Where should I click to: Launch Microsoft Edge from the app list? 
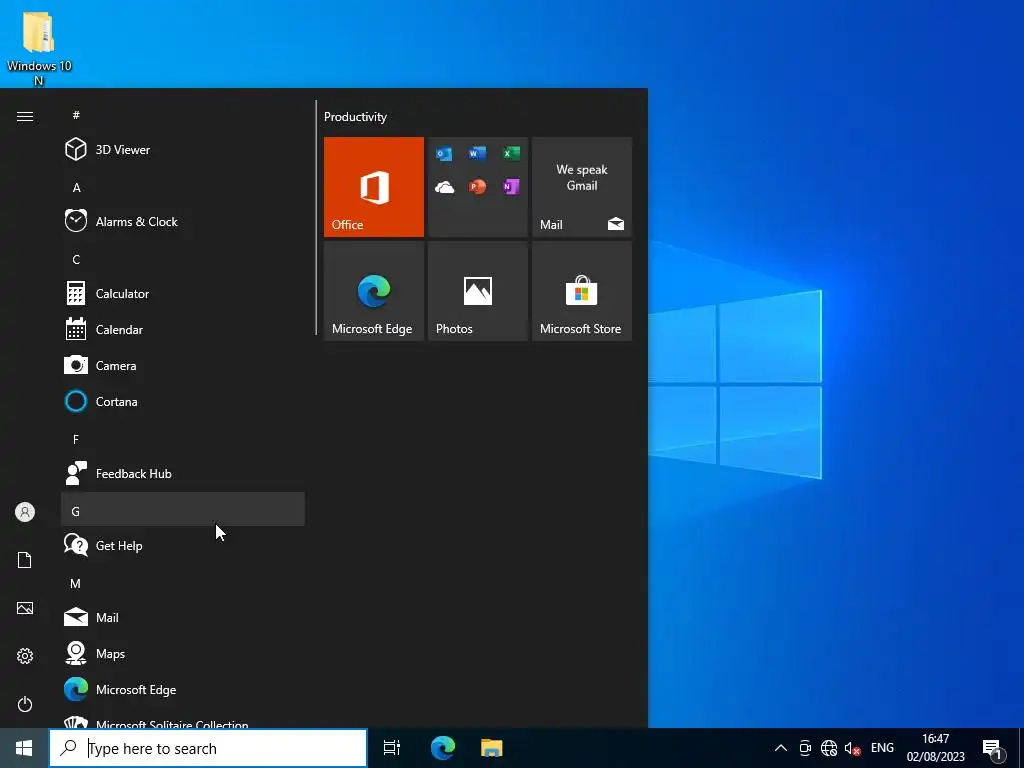(183, 689)
